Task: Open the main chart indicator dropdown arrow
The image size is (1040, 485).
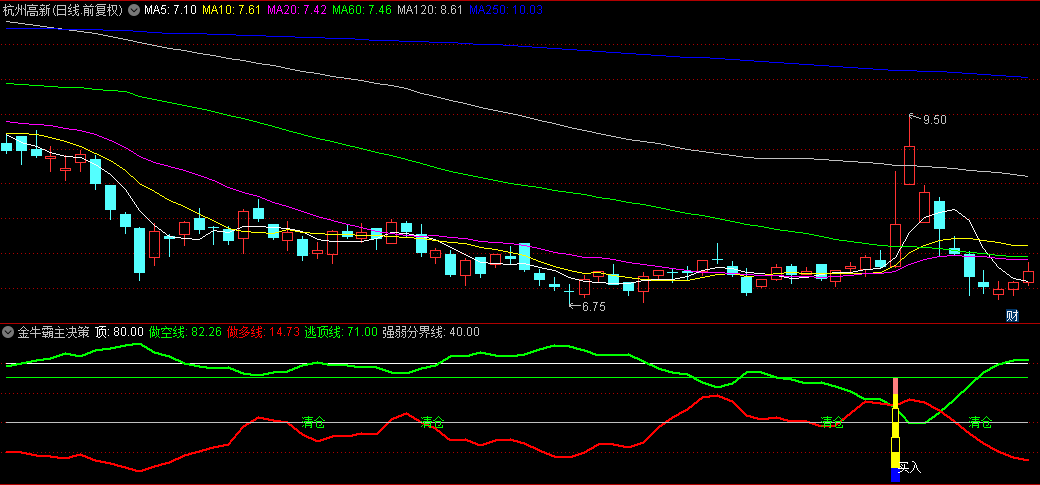Action: click(134, 10)
